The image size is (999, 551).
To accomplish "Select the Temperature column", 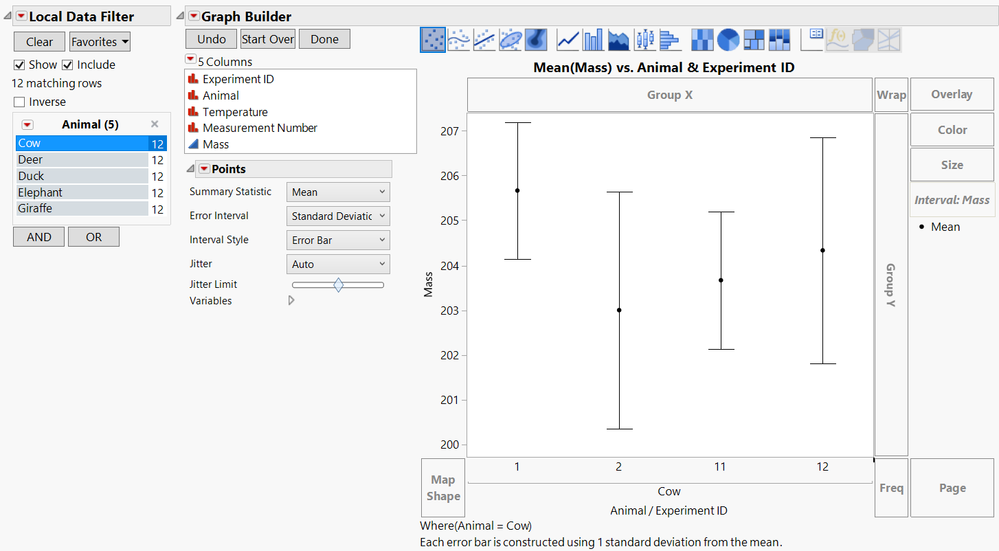I will tap(235, 111).
